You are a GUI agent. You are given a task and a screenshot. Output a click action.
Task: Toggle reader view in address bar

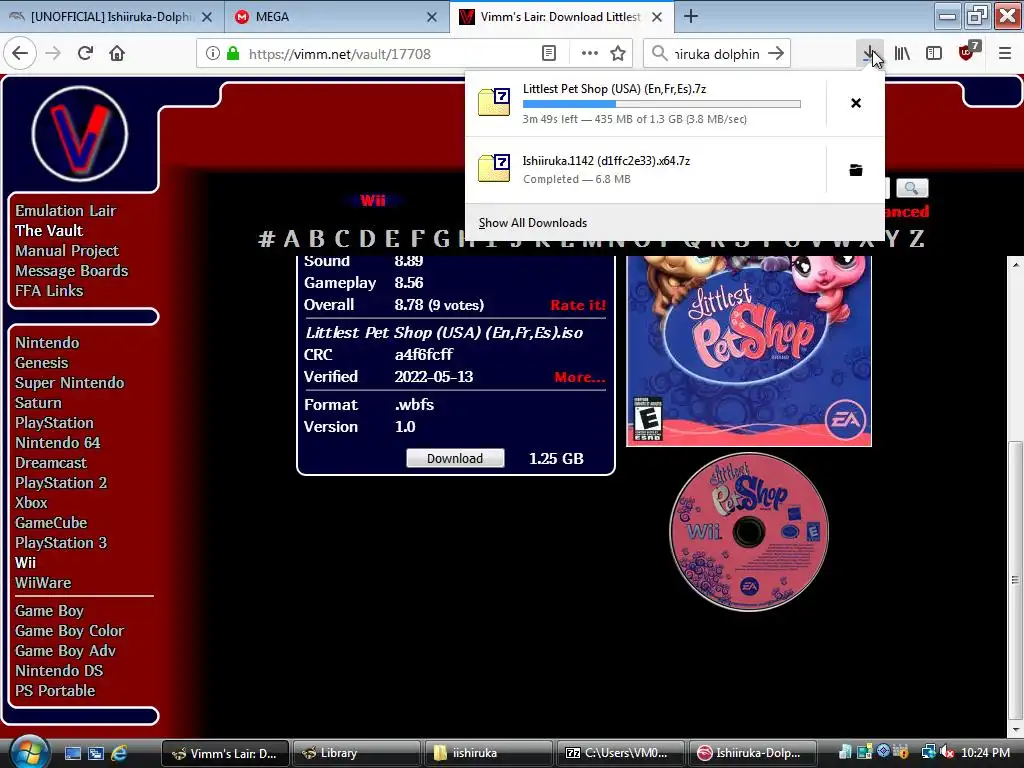[x=549, y=54]
